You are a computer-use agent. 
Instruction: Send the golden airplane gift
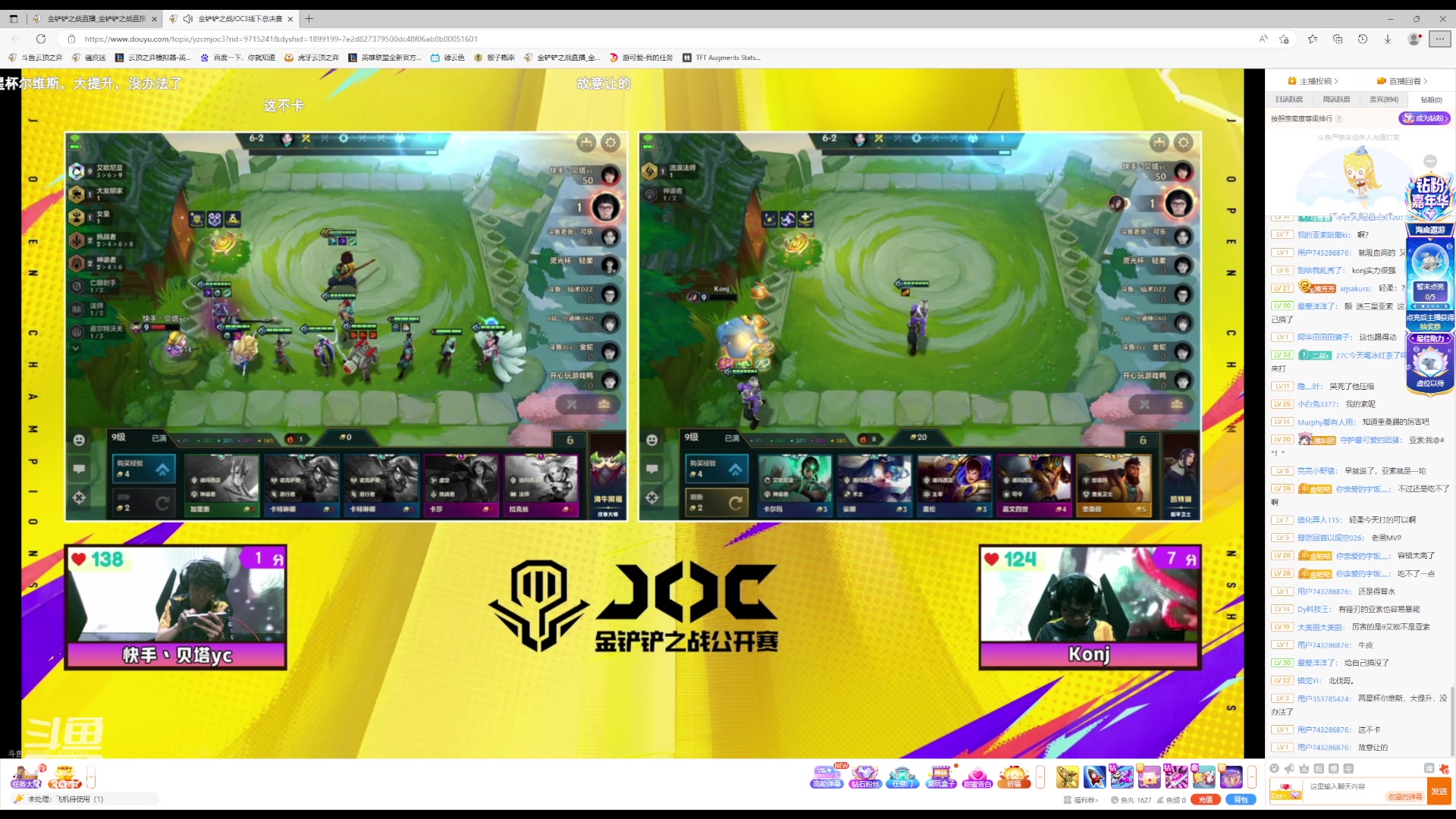coord(1067,777)
